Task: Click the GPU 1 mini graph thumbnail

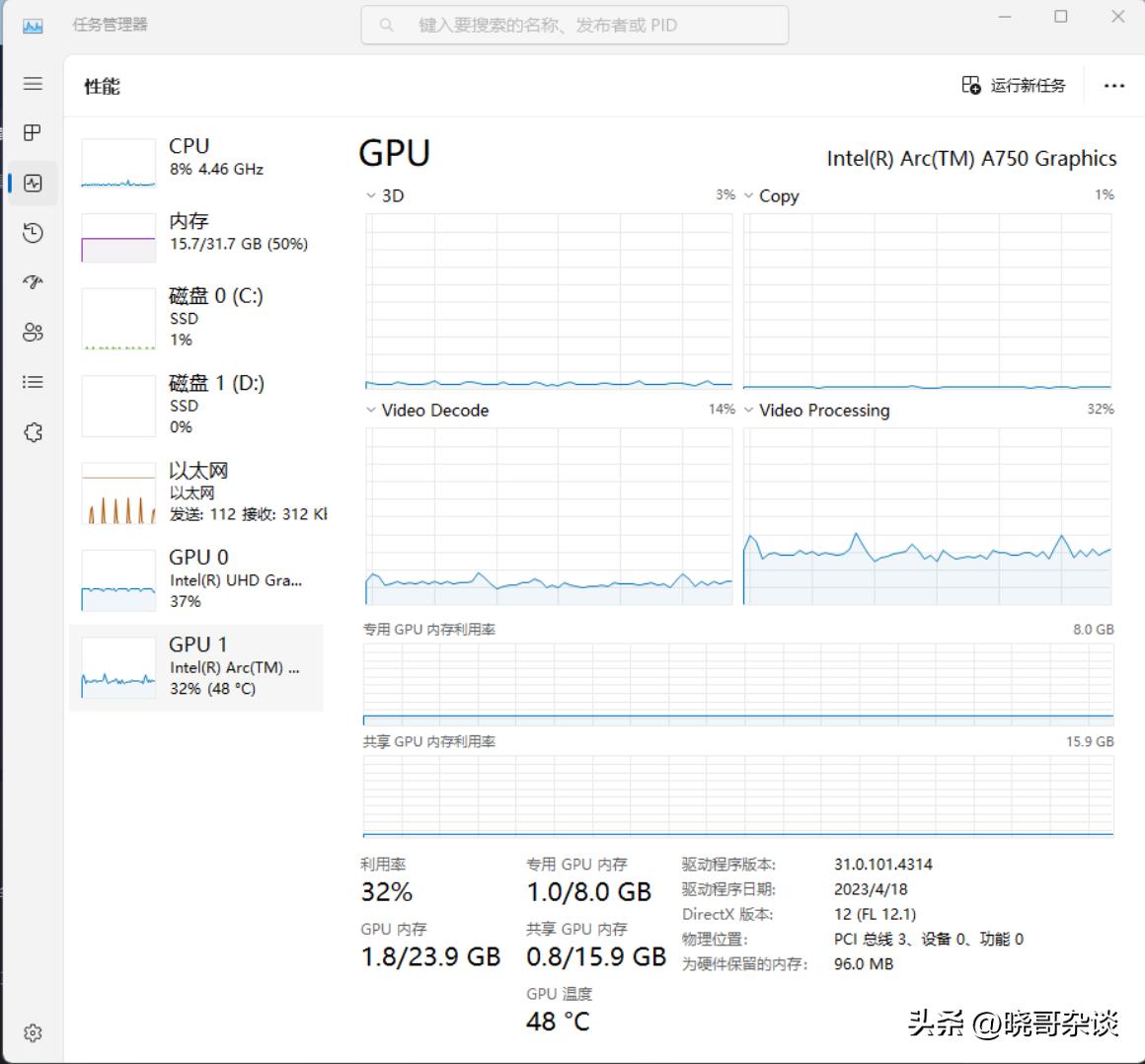Action: [x=118, y=667]
